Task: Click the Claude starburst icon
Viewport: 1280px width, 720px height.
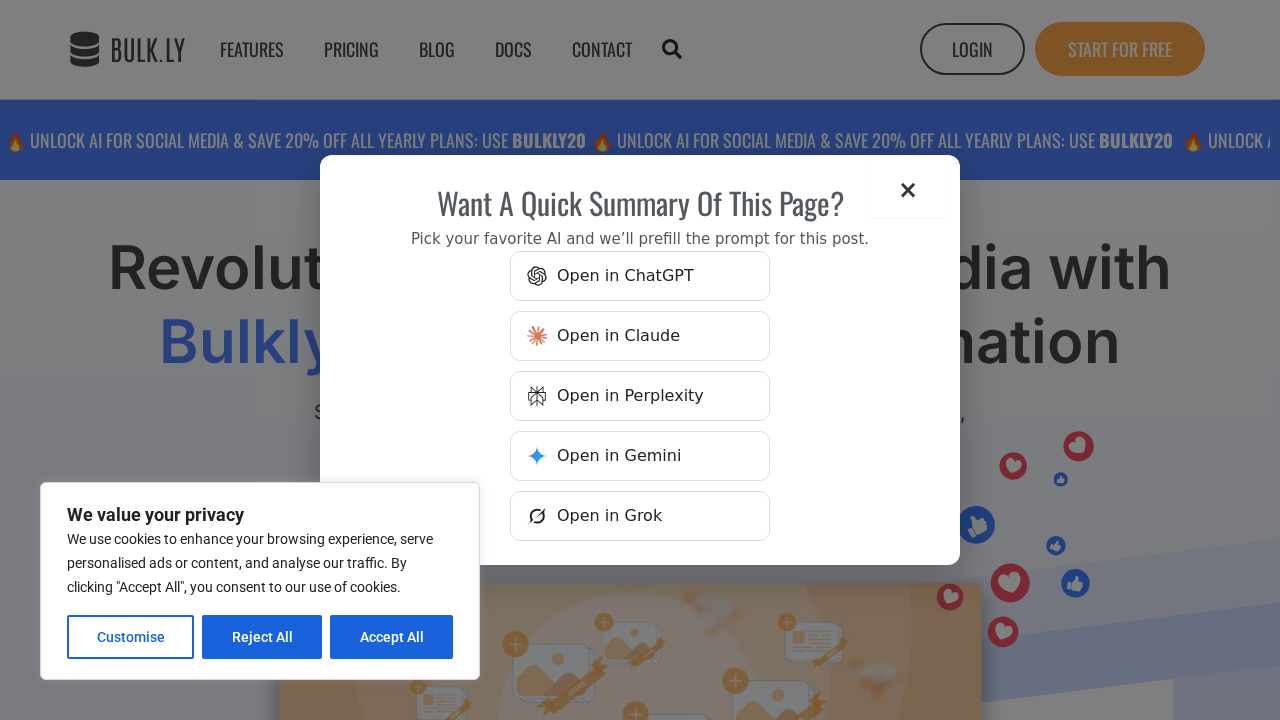Action: click(537, 336)
